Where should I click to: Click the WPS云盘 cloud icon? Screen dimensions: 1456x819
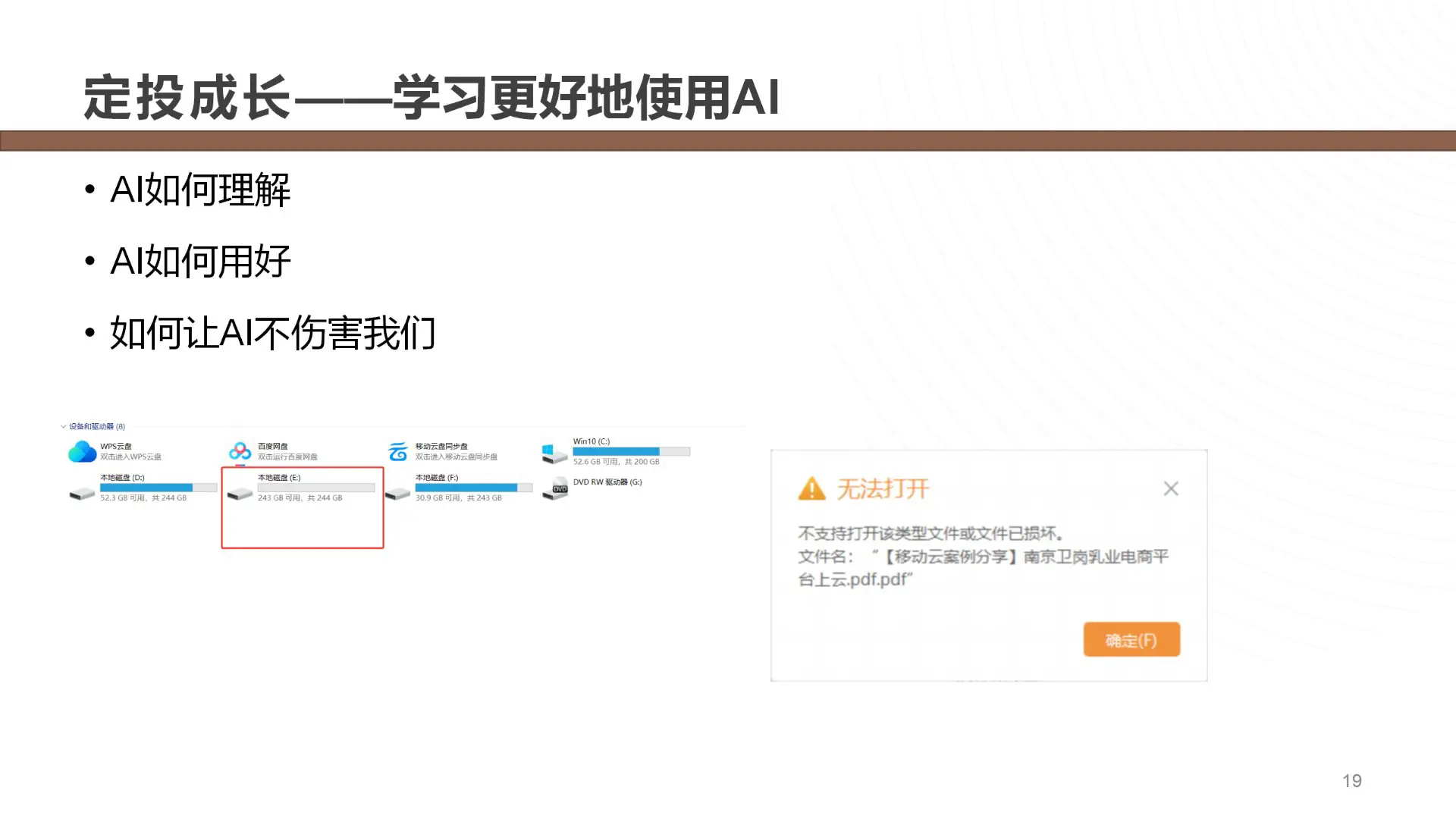pos(82,452)
